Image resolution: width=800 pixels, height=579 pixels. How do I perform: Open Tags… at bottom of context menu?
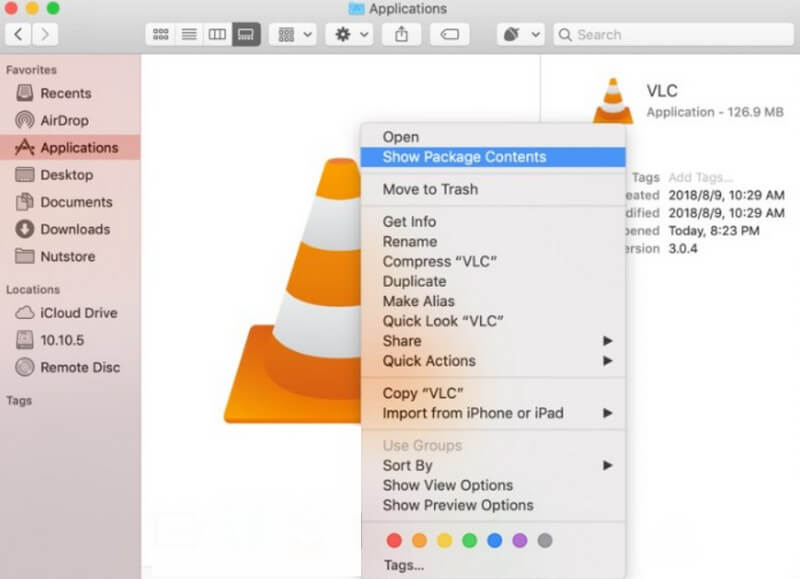click(x=403, y=565)
